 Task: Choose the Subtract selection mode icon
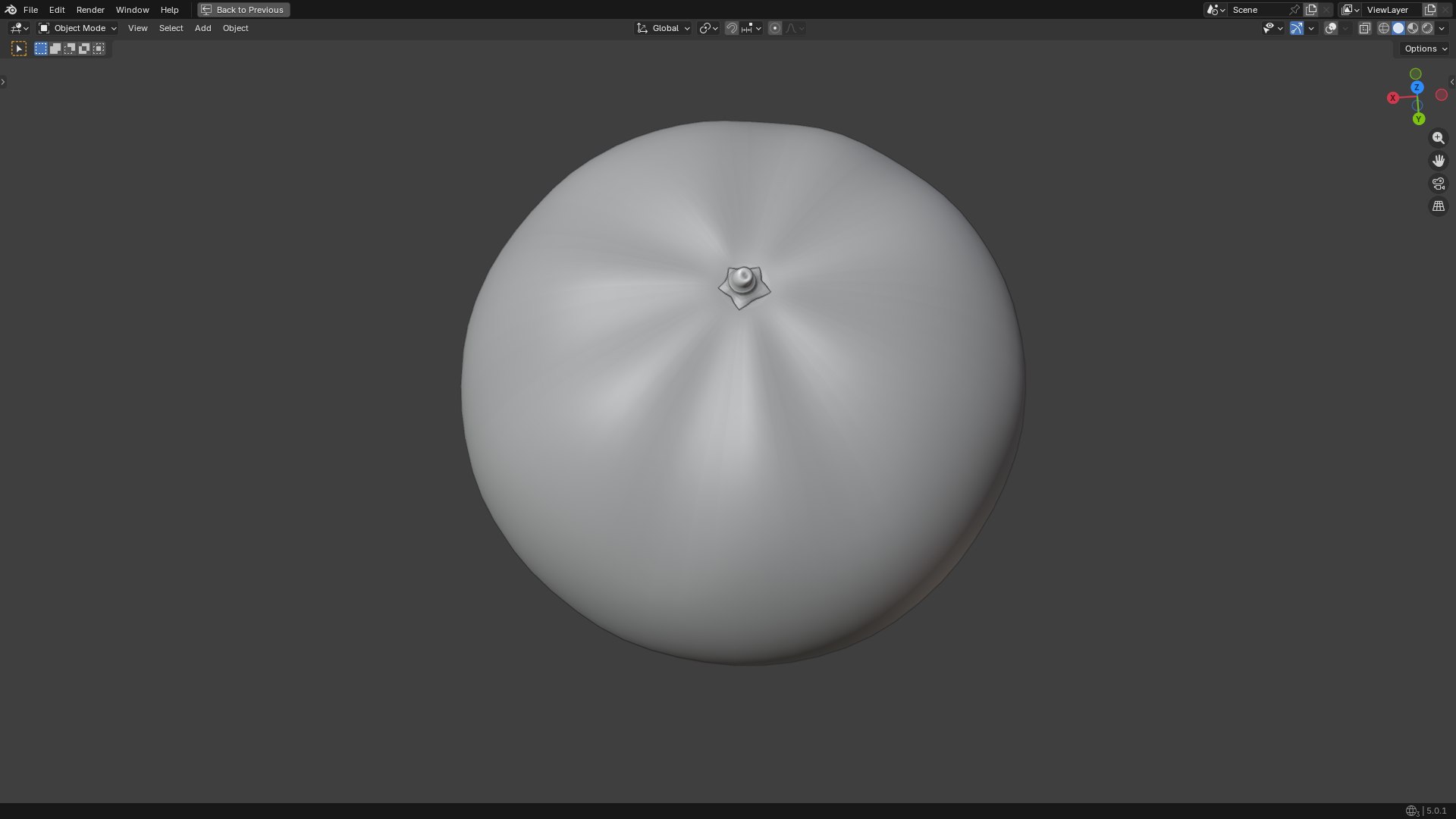coord(70,49)
